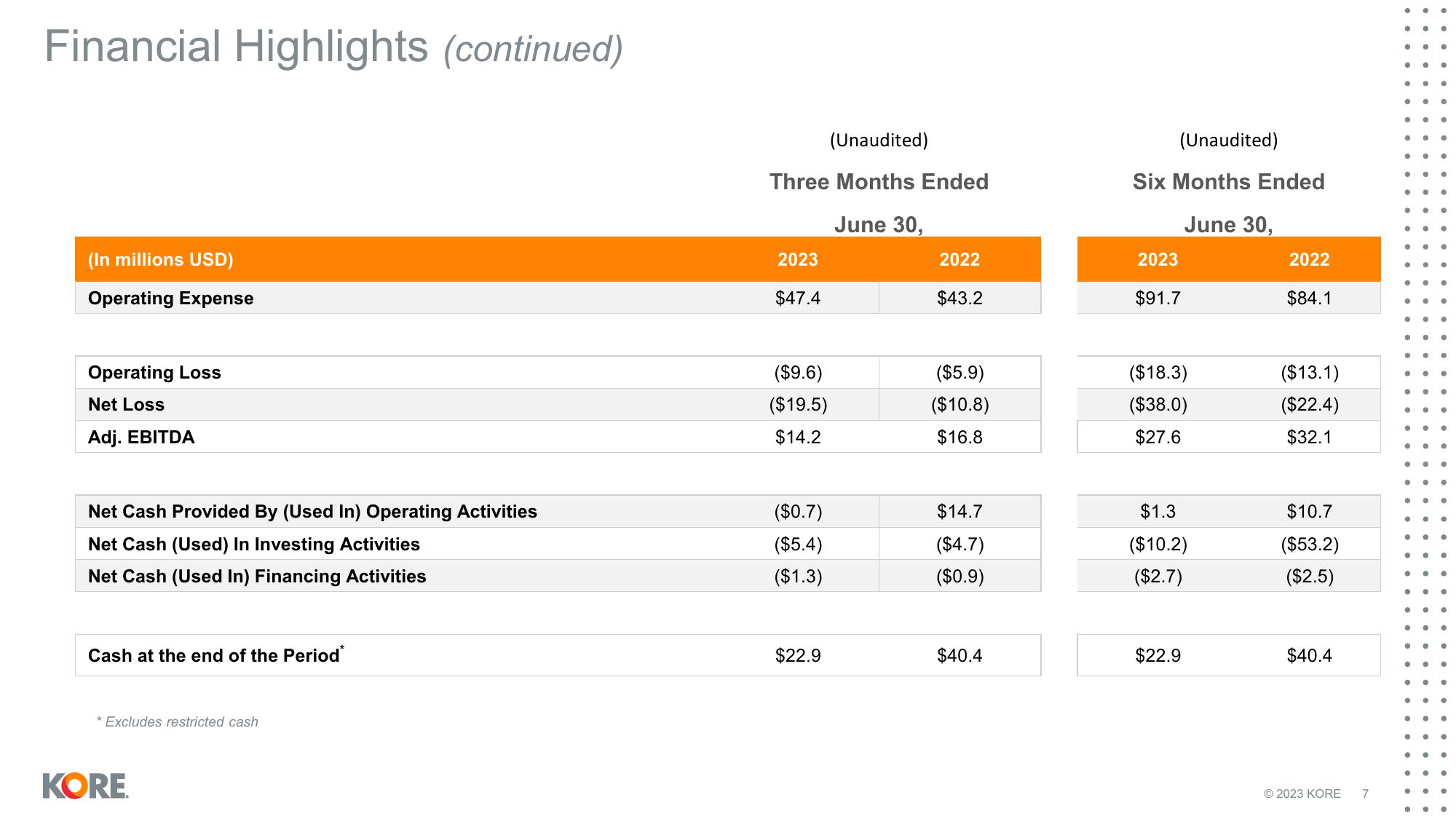Click the "2023" header under Three Months Ended
Viewport: 1456px width, 819px height.
797,260
